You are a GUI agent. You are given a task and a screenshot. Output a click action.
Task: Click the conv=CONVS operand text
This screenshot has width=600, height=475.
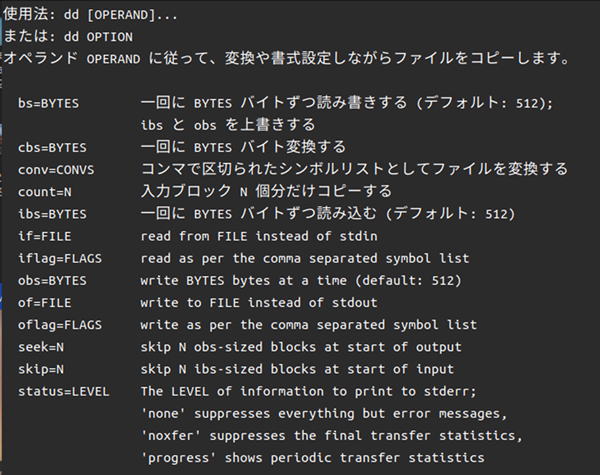(x=56, y=170)
